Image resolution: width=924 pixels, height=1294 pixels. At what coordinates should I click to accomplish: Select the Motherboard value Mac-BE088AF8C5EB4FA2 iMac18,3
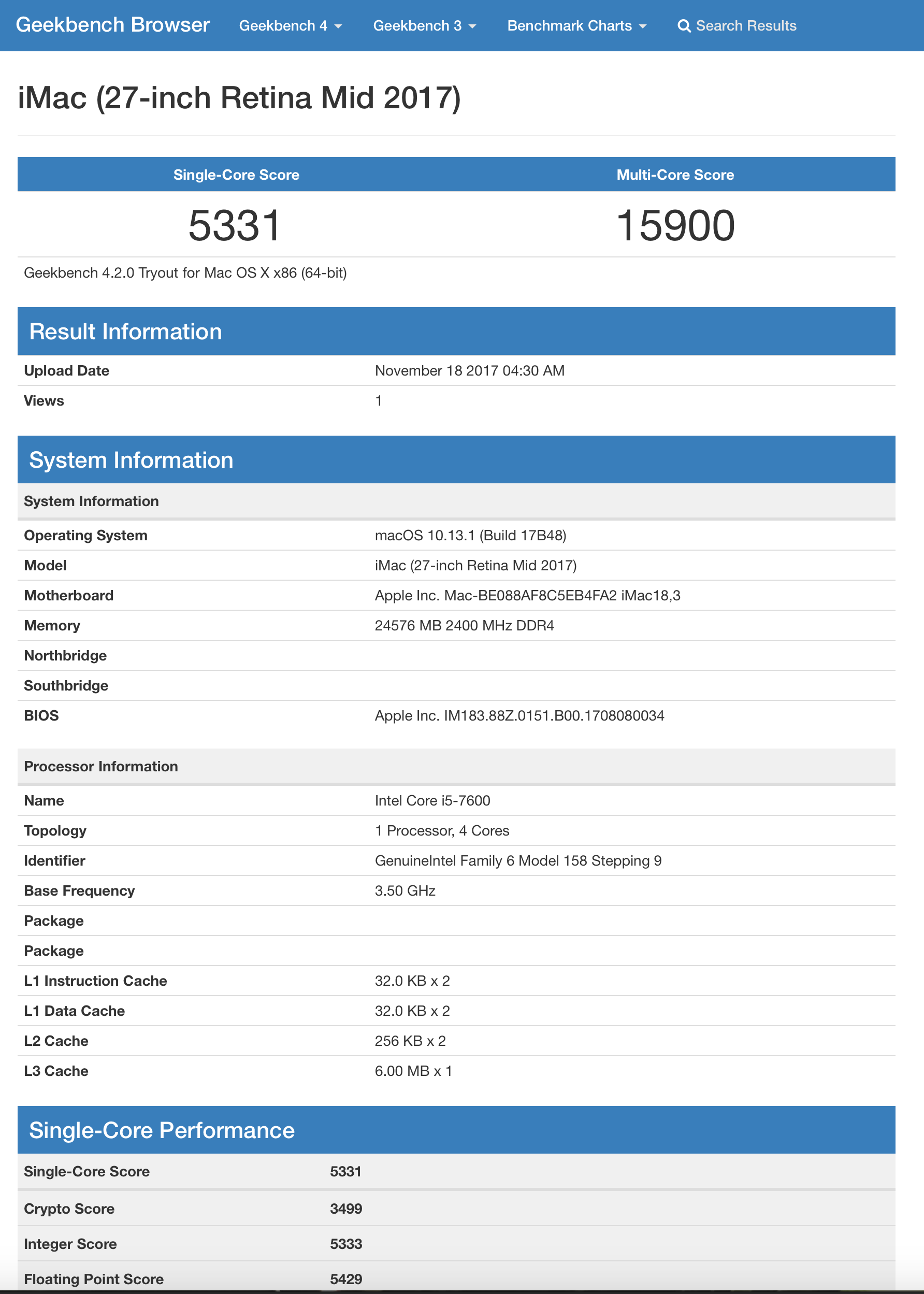[527, 596]
